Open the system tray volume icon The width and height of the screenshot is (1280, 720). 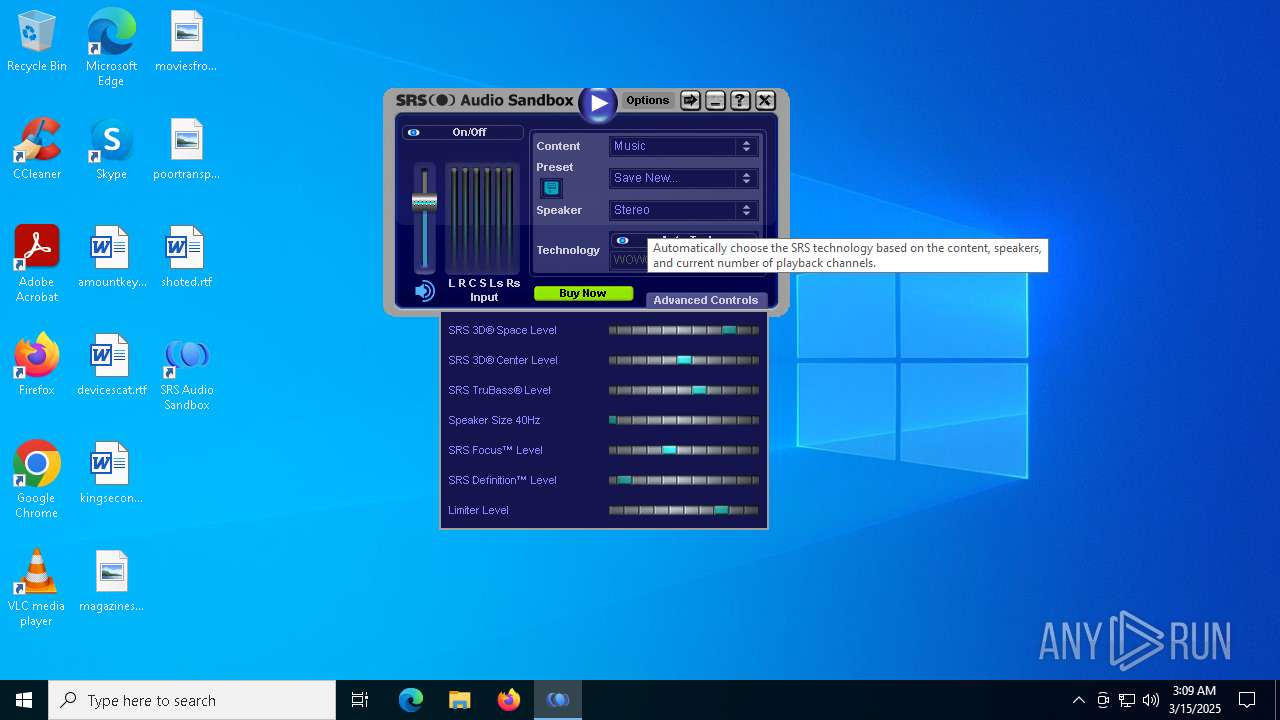[x=1151, y=700]
